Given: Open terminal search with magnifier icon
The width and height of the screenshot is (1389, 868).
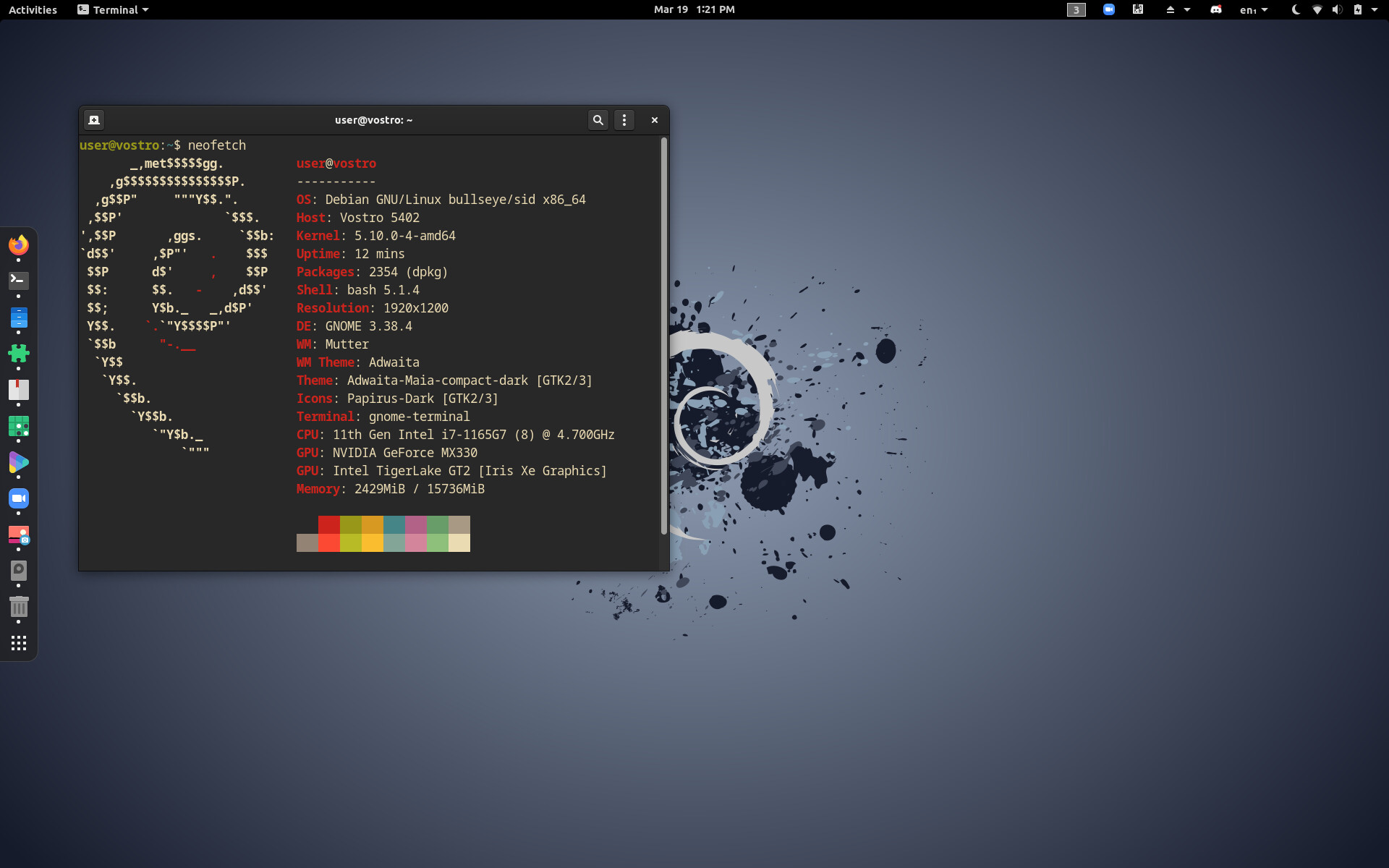Looking at the screenshot, I should coord(598,120).
